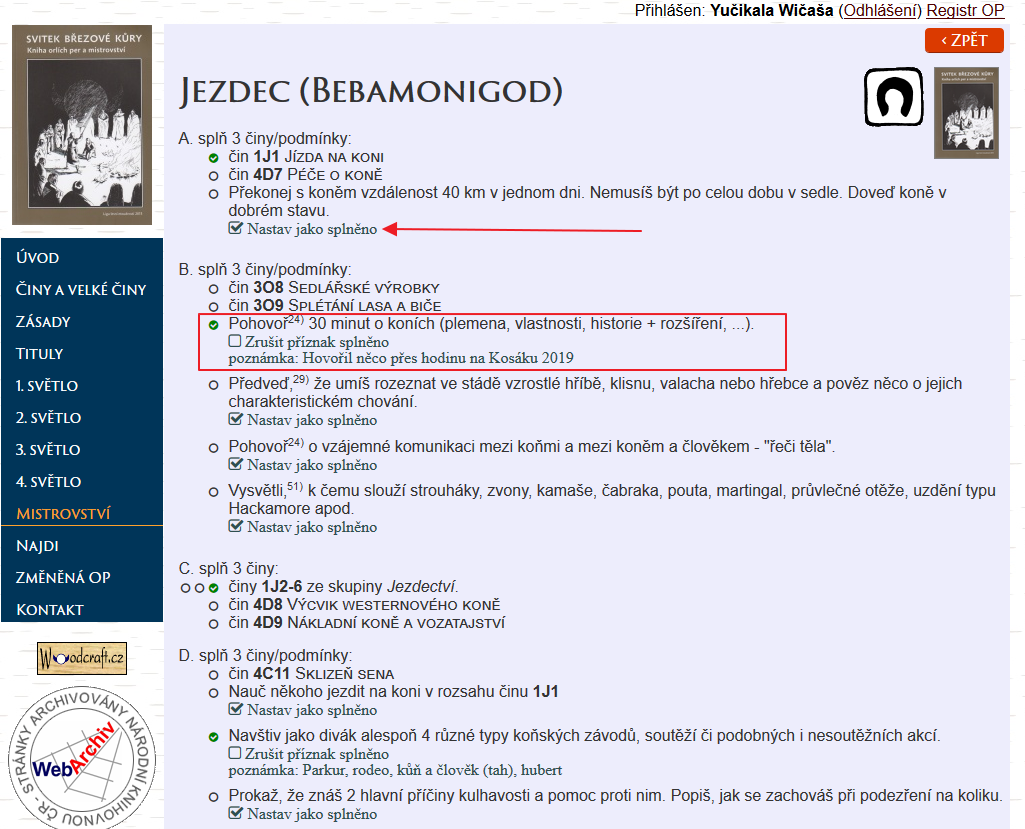
Task: Open Činy a velké činy menu item
Action: coord(82,290)
